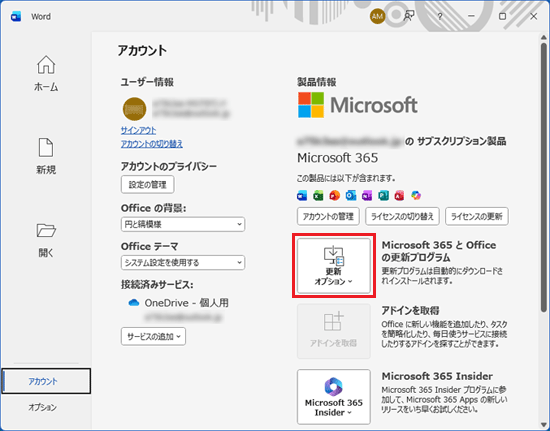Click the ユーザー情報 section heading
The image size is (550, 431).
pos(147,82)
